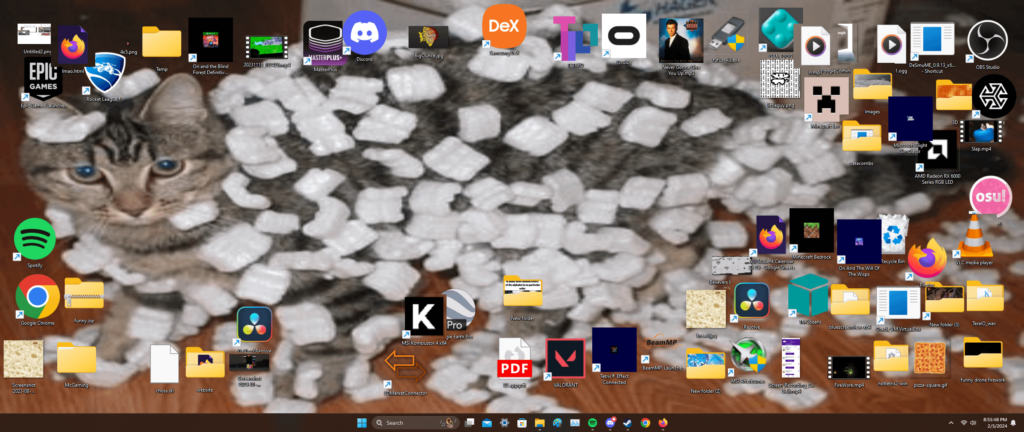
Task: Launch Rocket League from the desktop
Action: [x=104, y=74]
